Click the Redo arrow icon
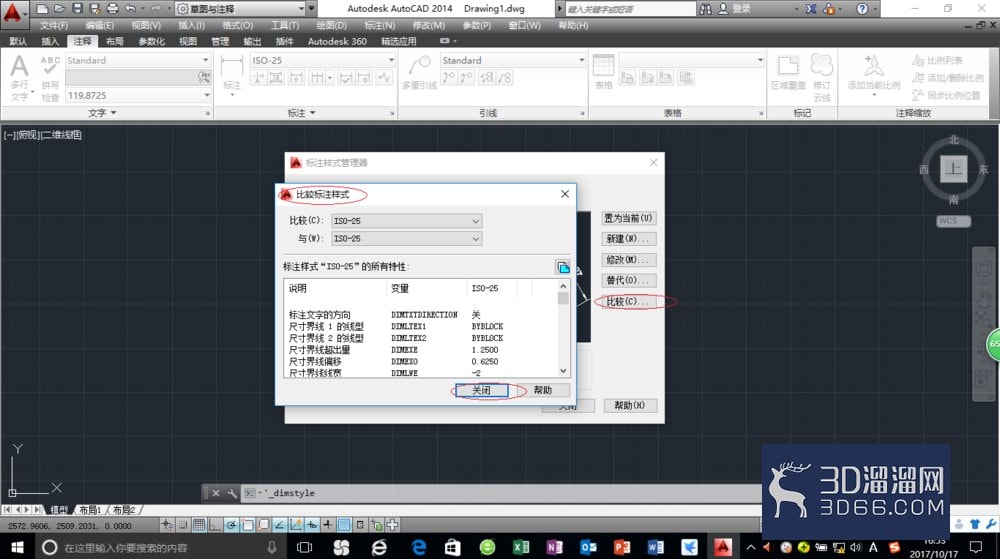 155,8
